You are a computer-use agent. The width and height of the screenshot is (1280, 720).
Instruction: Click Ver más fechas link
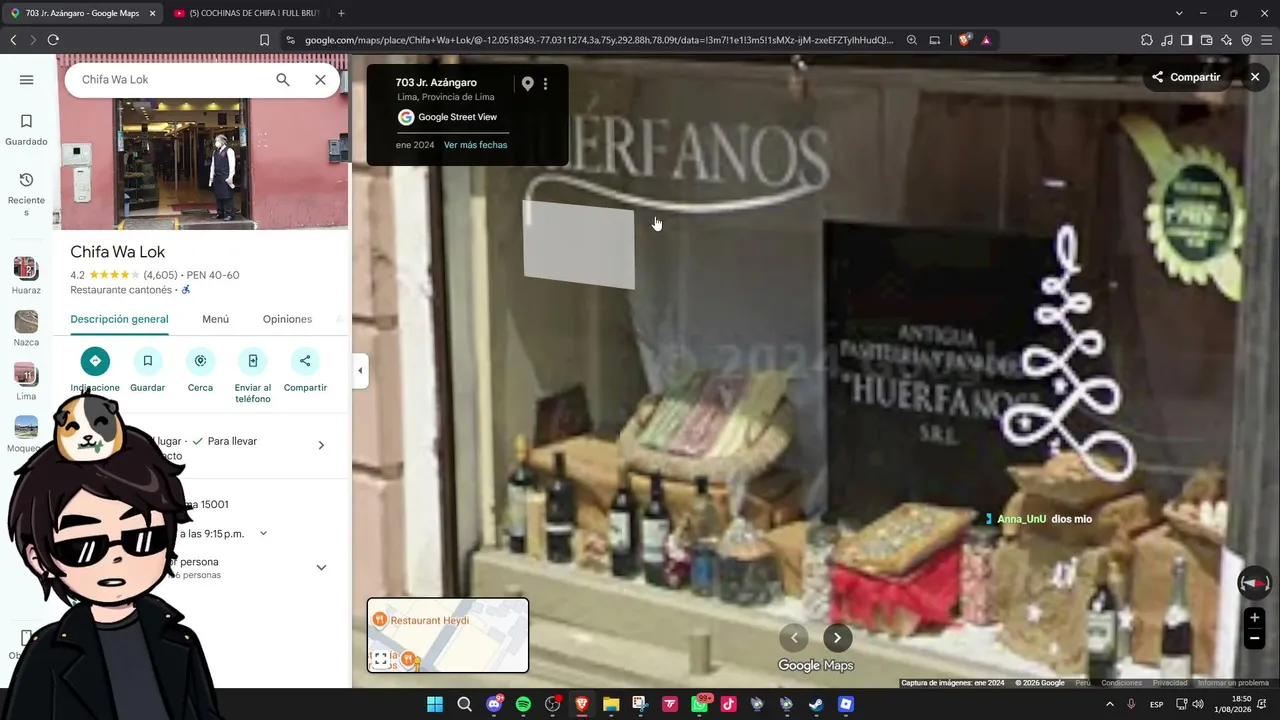tap(475, 145)
